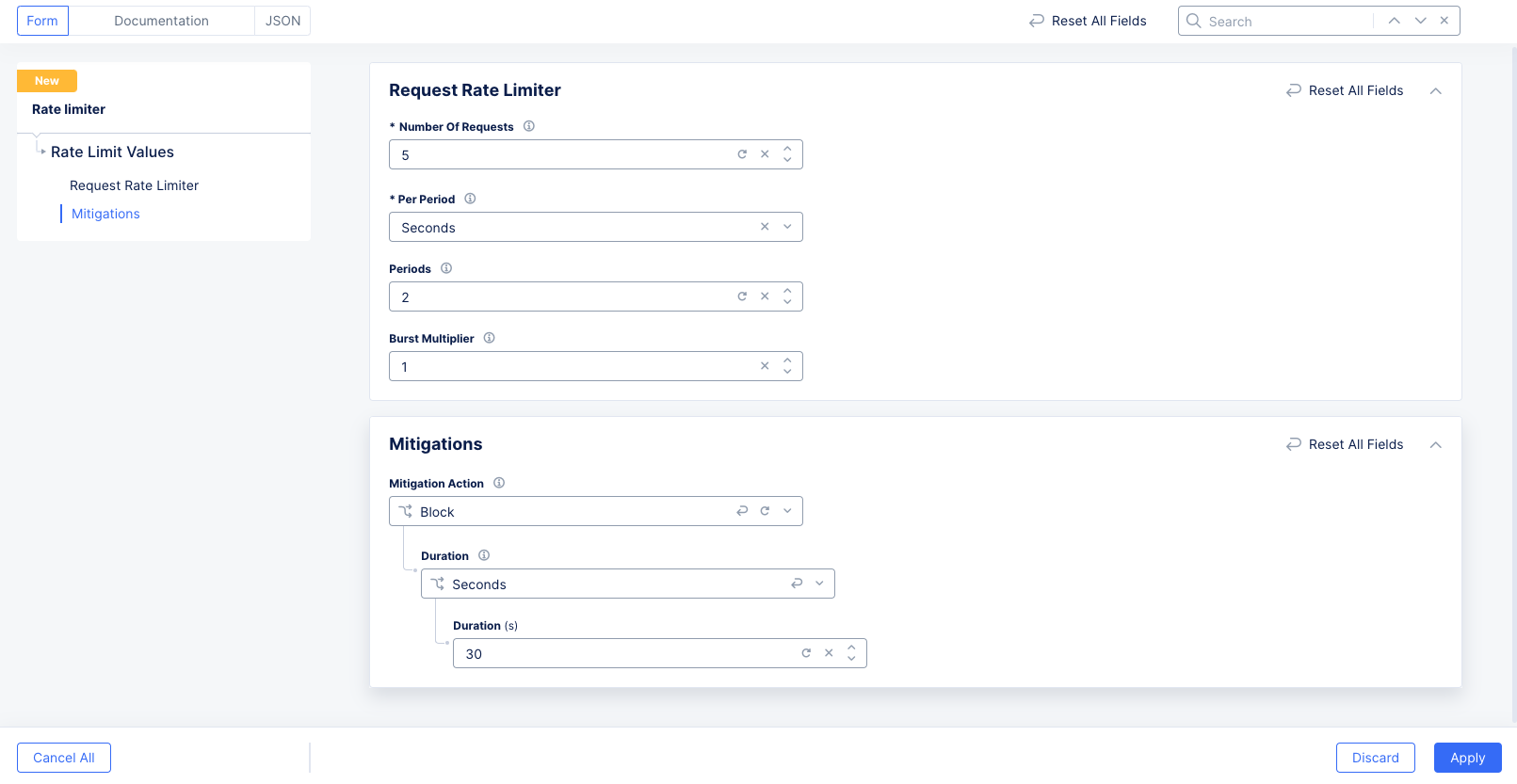Clear the Per Period Seconds selection
Image resolution: width=1517 pixels, height=784 pixels.
tap(765, 227)
